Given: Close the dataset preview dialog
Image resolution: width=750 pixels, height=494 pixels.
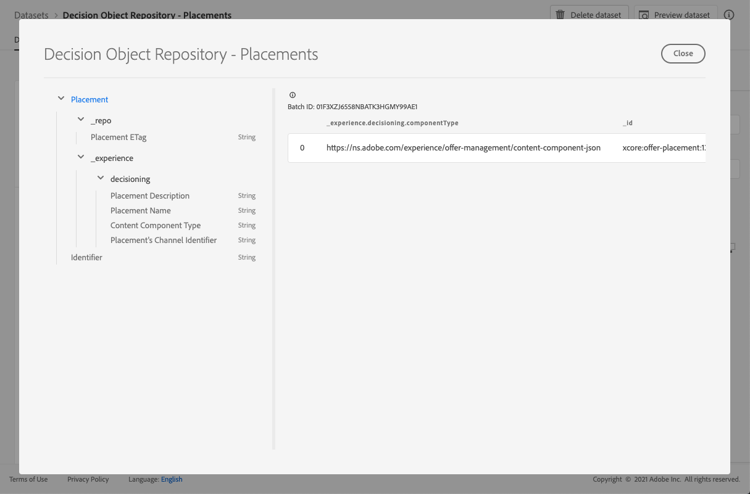Looking at the screenshot, I should [683, 54].
